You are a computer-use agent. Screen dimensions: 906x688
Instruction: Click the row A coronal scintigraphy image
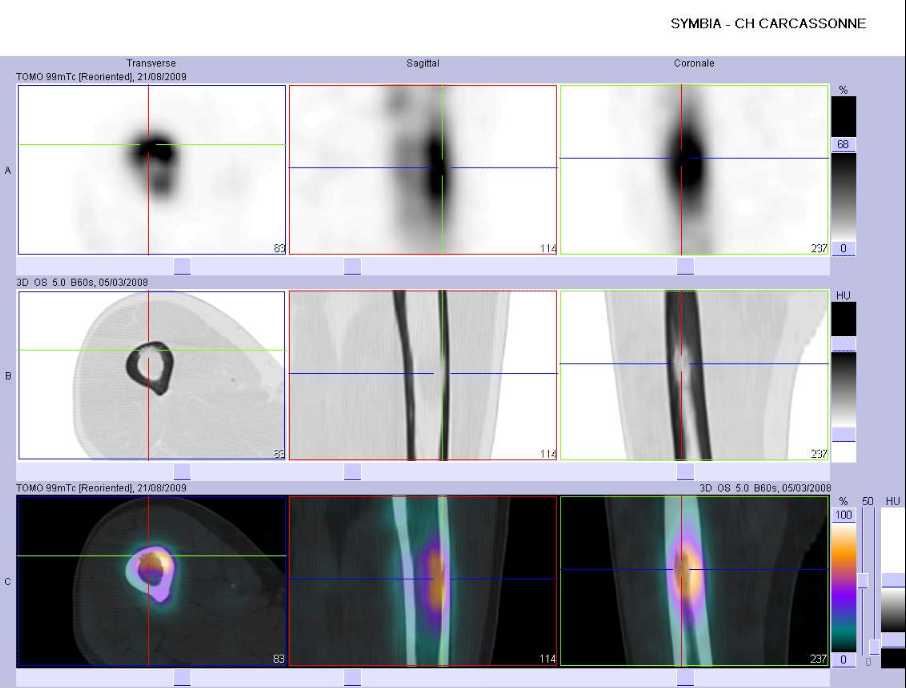pyautogui.click(x=695, y=170)
